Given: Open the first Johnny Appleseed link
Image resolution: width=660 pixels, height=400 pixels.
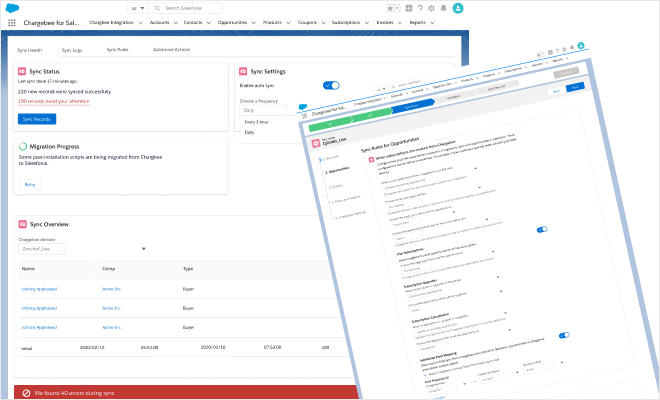Looking at the screenshot, I should (39, 289).
